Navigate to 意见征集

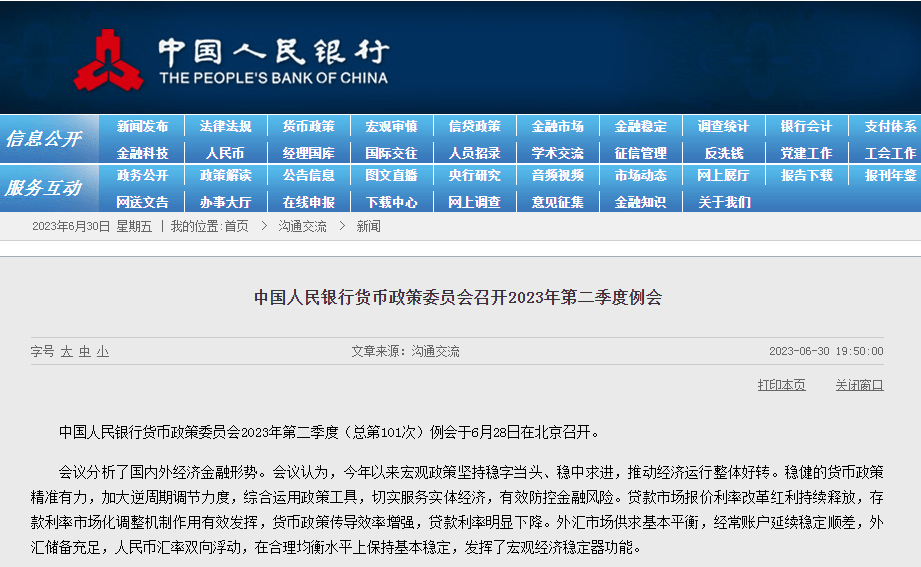coord(557,202)
